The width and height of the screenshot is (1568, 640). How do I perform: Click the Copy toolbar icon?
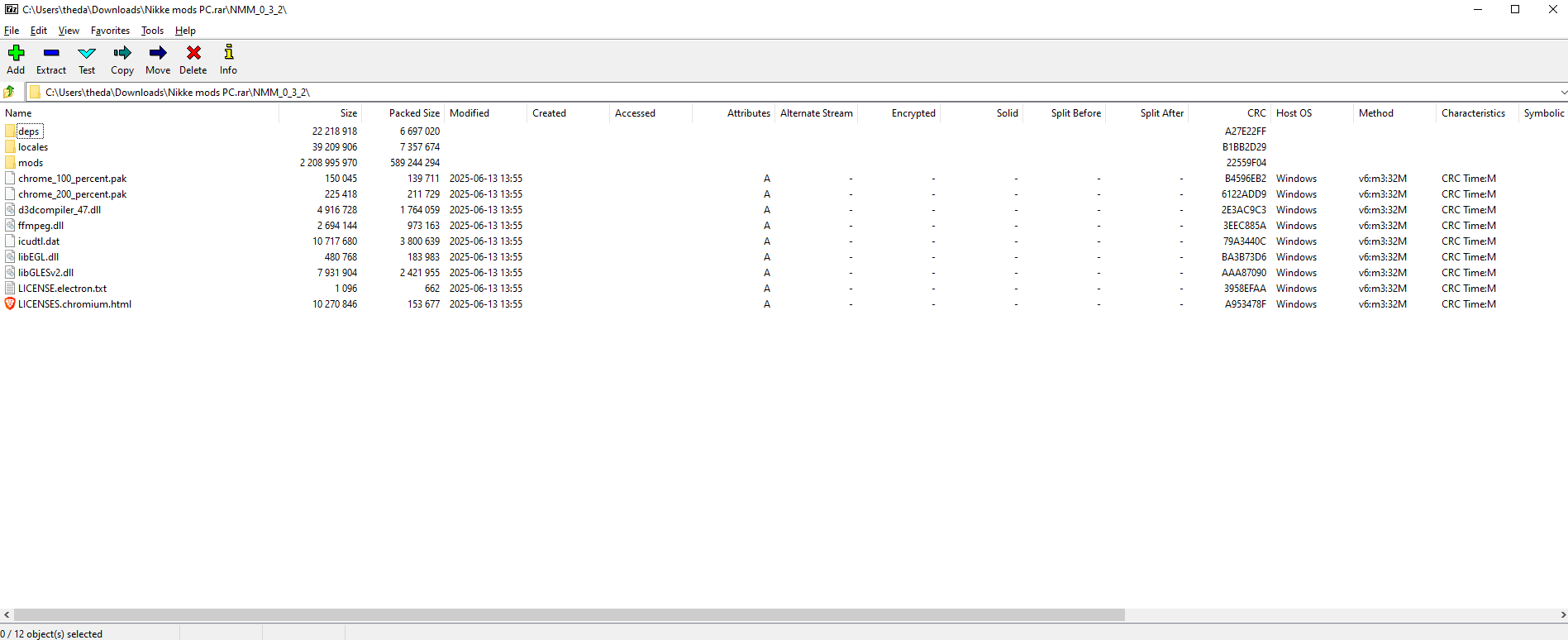122,53
